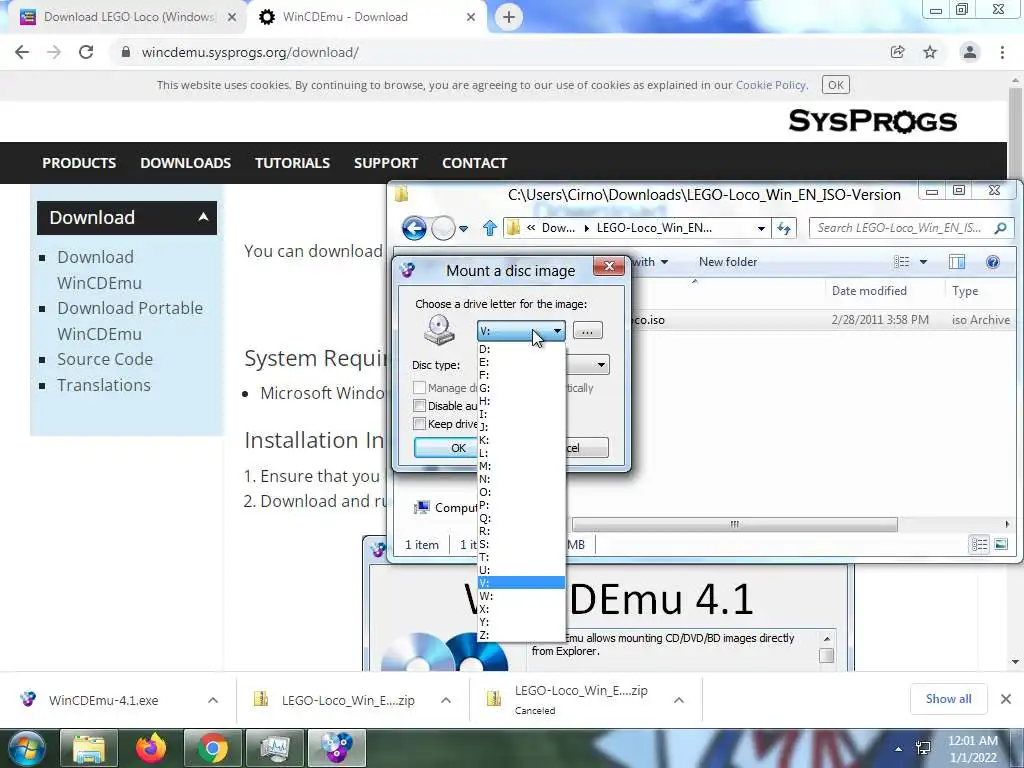1024x768 pixels.
Task: Open the system monitor taskbar icon
Action: coord(274,748)
